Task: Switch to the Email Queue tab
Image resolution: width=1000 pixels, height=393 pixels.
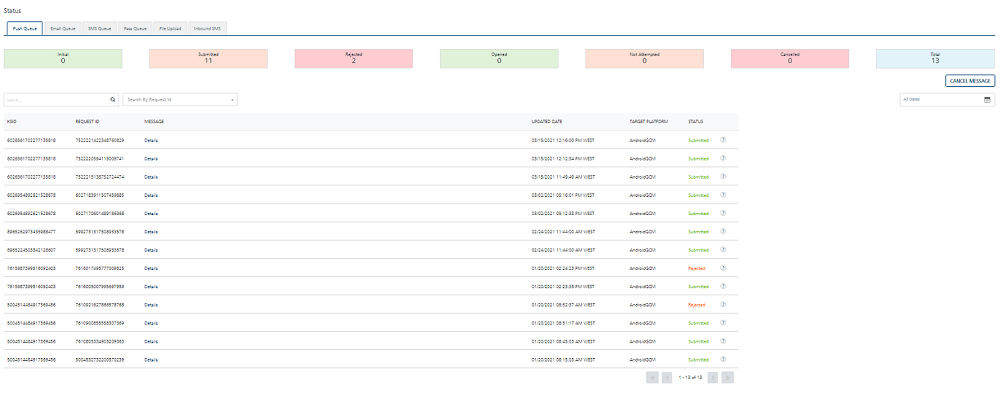Action: point(63,28)
